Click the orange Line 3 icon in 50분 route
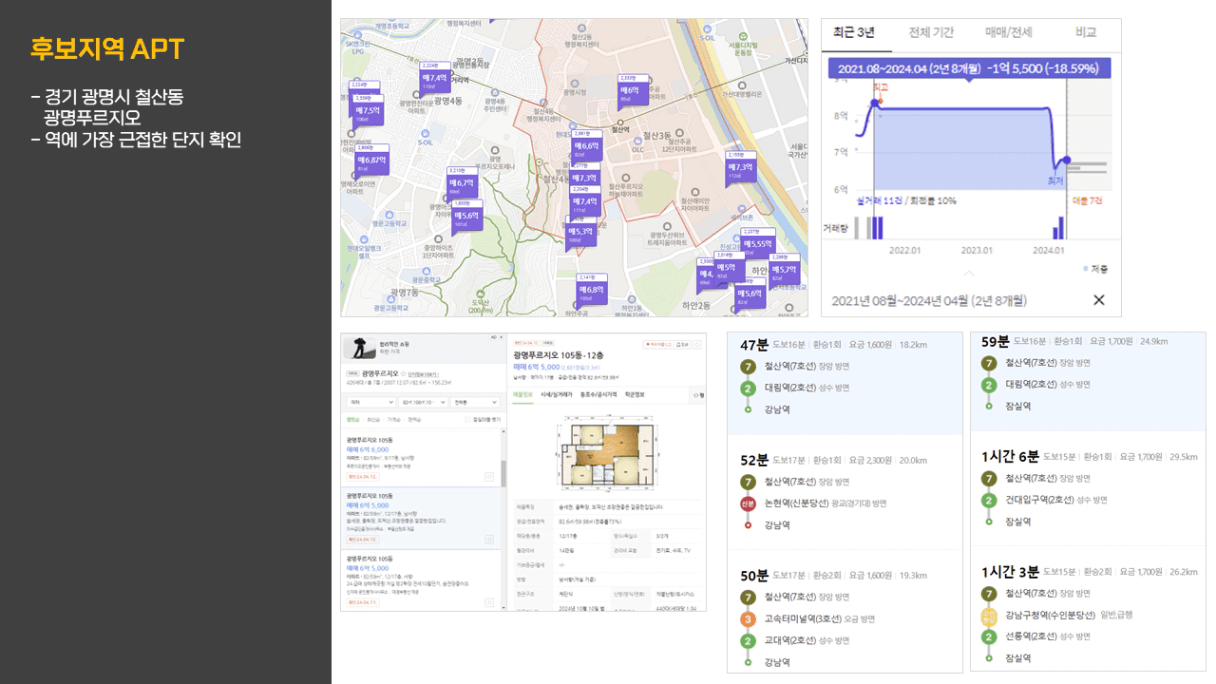Screen dimensions: 1216x684 (748, 619)
